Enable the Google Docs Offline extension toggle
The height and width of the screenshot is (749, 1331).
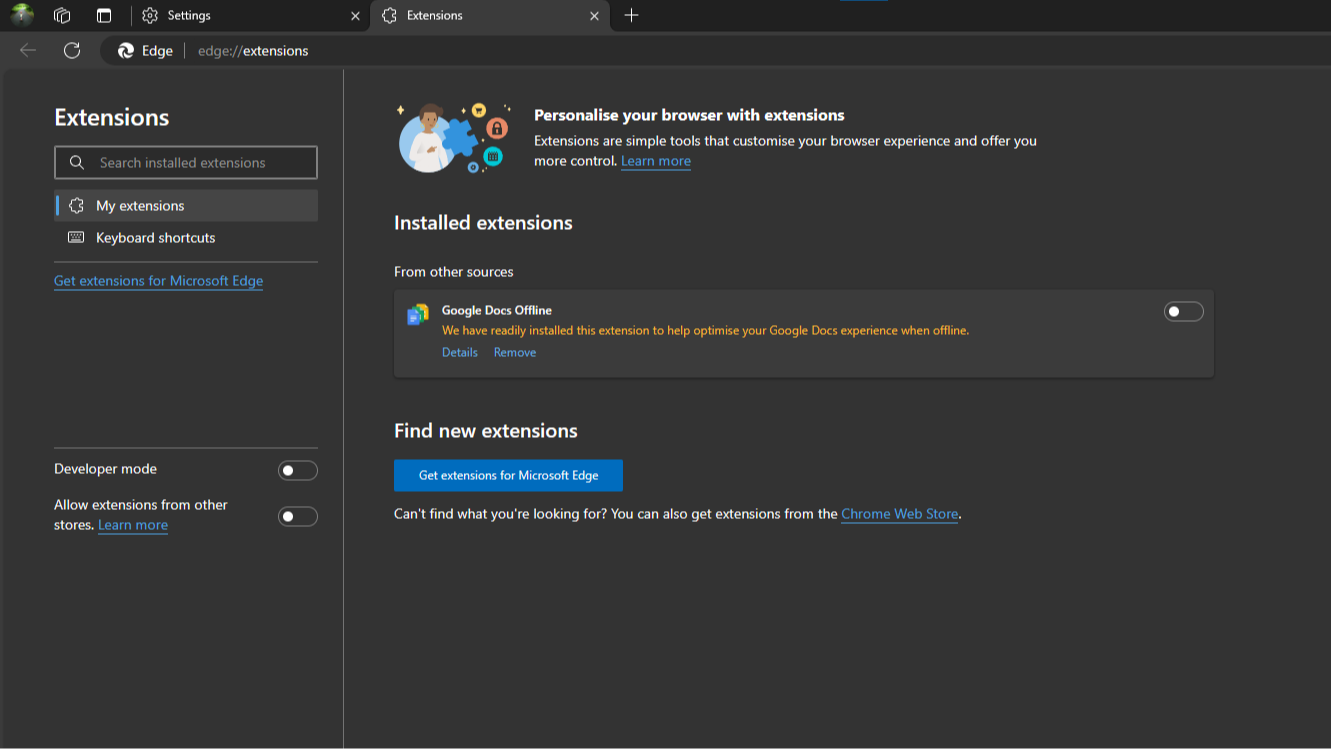point(1184,312)
